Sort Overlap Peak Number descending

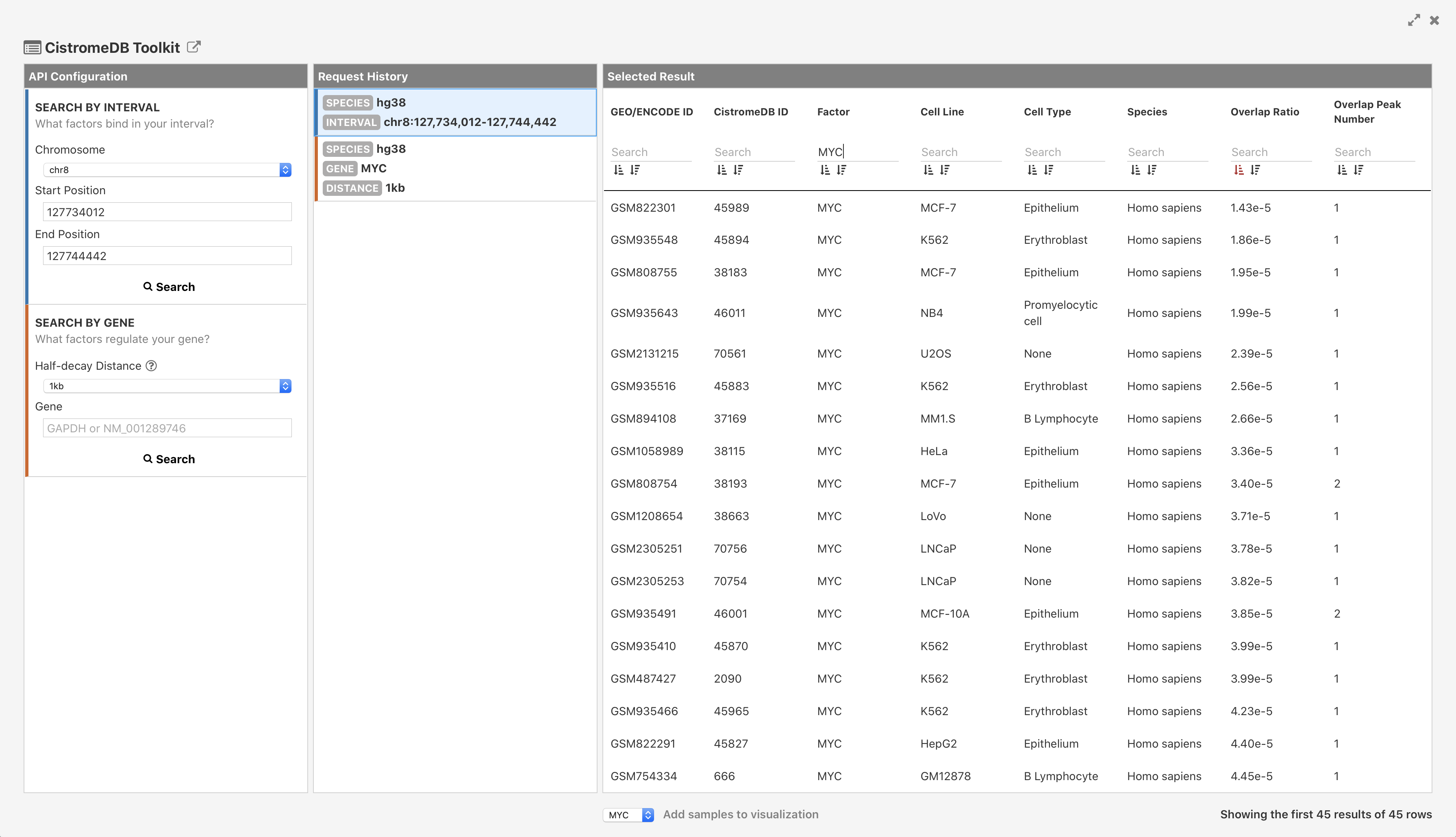click(x=1358, y=170)
